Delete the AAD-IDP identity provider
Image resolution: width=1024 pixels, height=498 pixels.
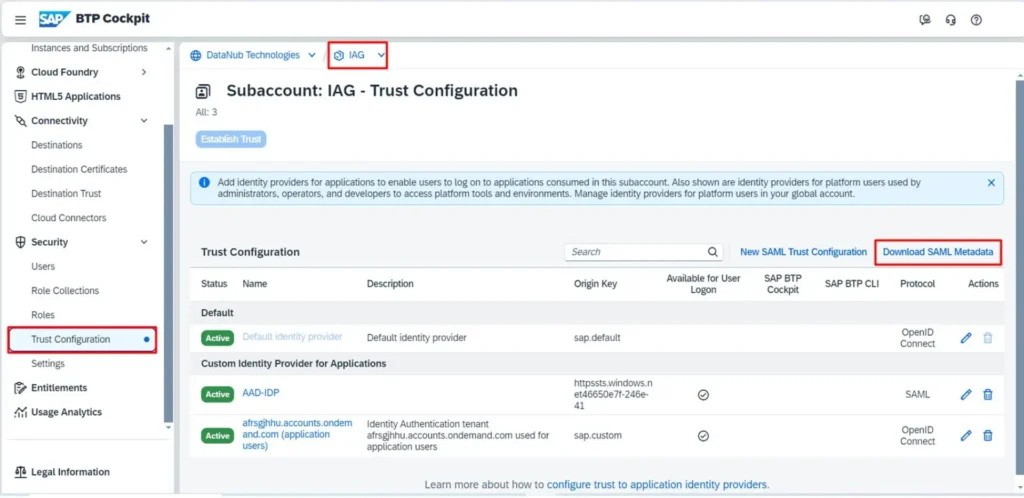(x=988, y=394)
